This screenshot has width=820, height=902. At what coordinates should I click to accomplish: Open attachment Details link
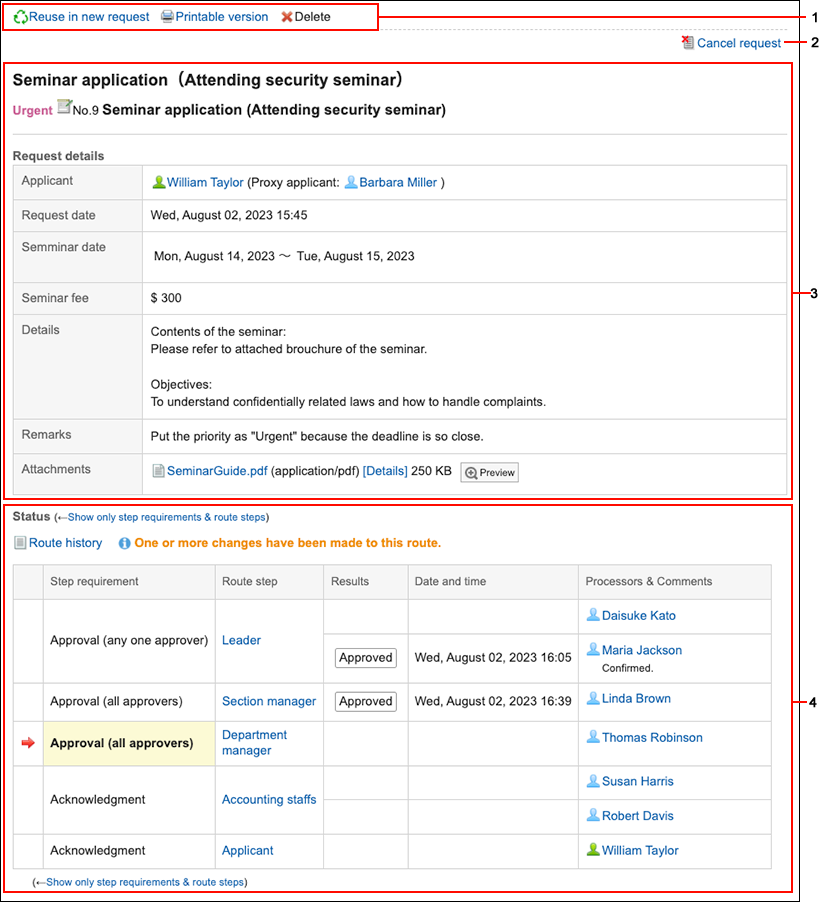[x=385, y=471]
